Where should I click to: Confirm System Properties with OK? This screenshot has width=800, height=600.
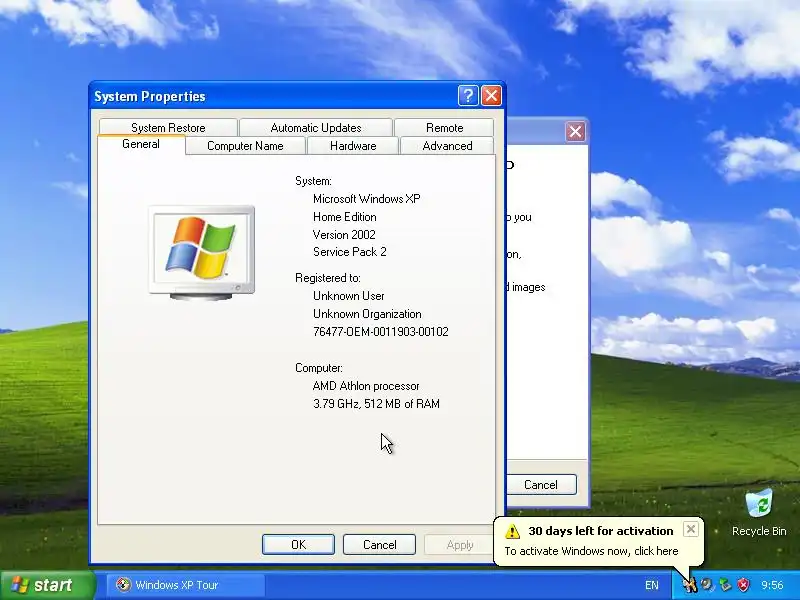(x=298, y=545)
